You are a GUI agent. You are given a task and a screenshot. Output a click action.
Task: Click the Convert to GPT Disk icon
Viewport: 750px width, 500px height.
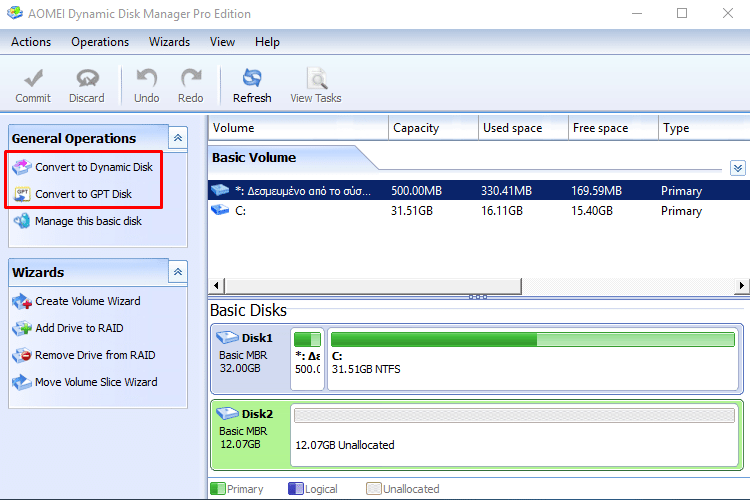tap(22, 194)
